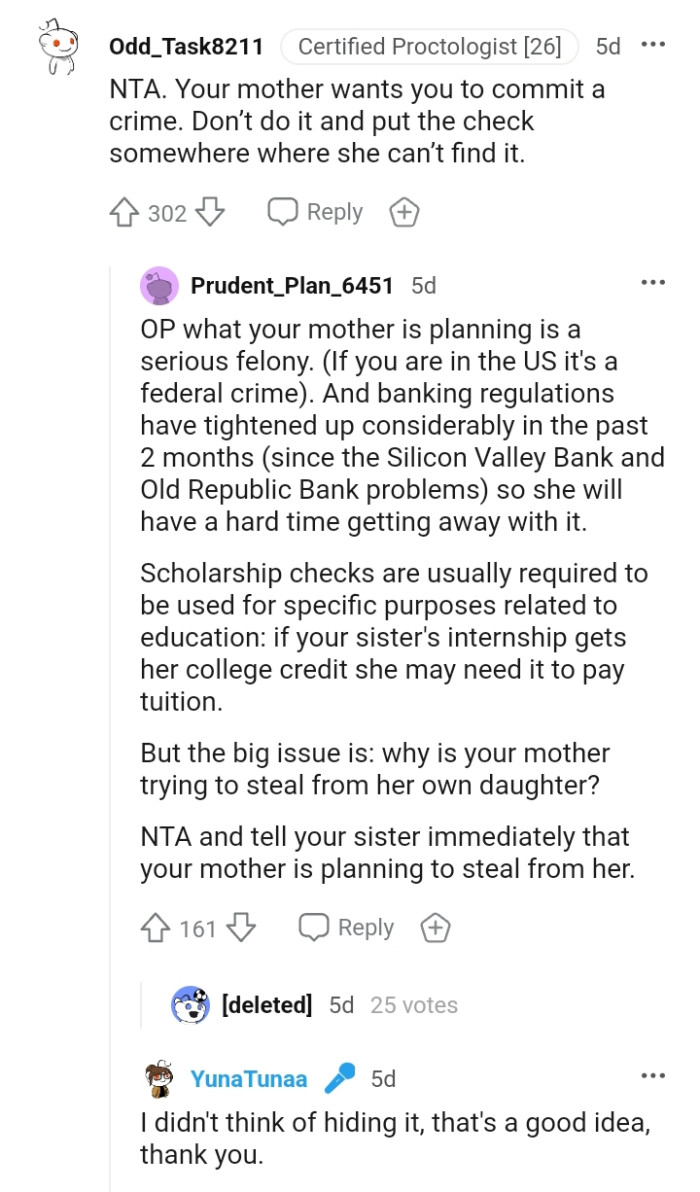Upvote Odd_Task8211's comment
Image resolution: width=700 pixels, height=1192 pixels.
click(x=123, y=211)
